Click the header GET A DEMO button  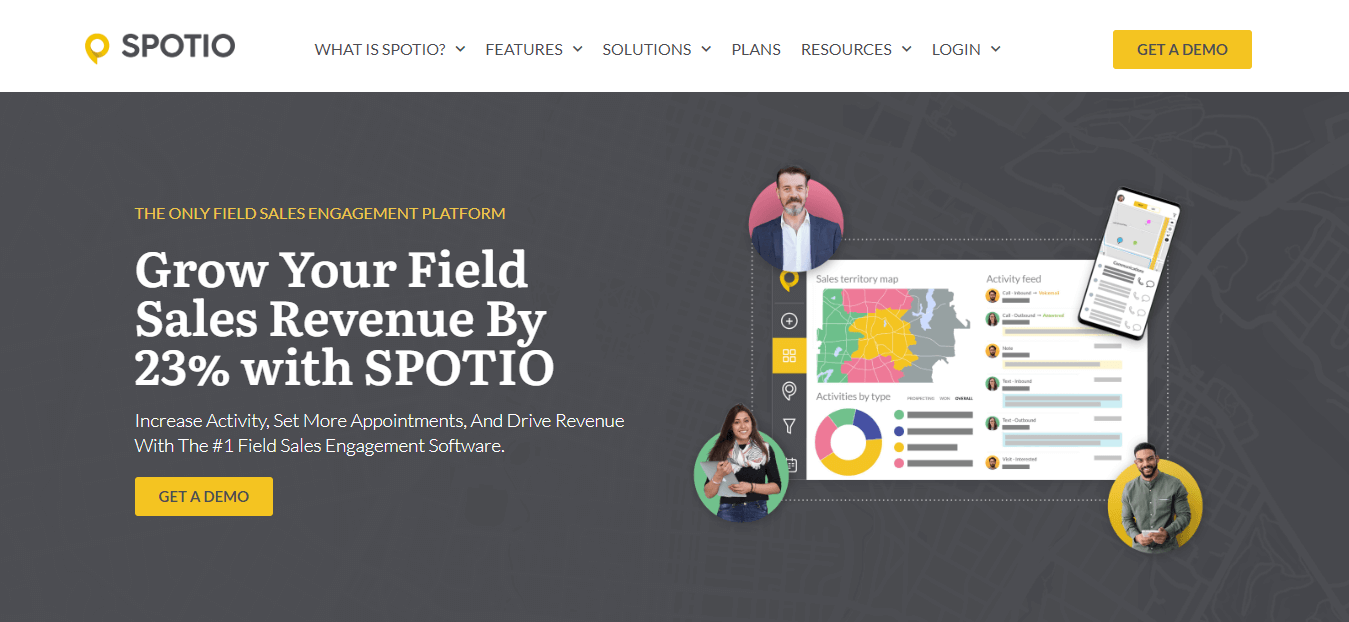(x=1182, y=49)
